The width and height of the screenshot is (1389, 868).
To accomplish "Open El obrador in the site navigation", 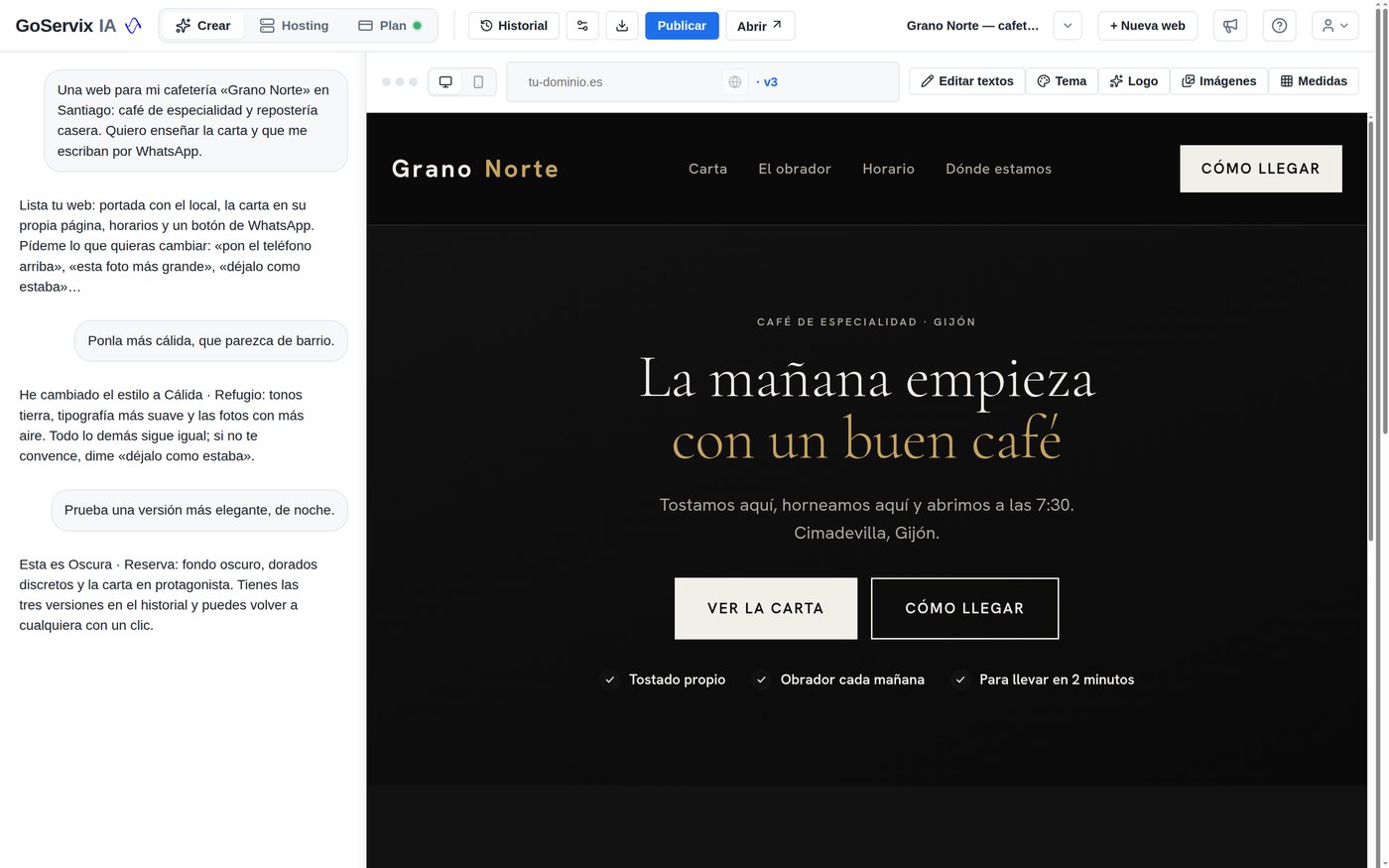I will (795, 169).
